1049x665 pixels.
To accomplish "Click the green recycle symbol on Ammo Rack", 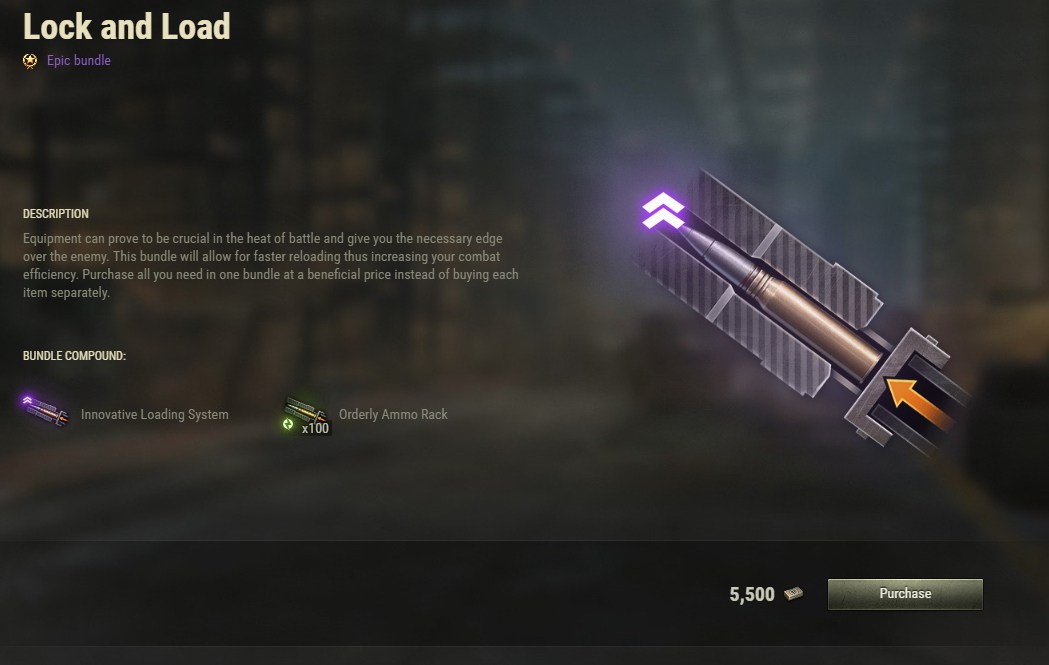I will coord(288,424).
